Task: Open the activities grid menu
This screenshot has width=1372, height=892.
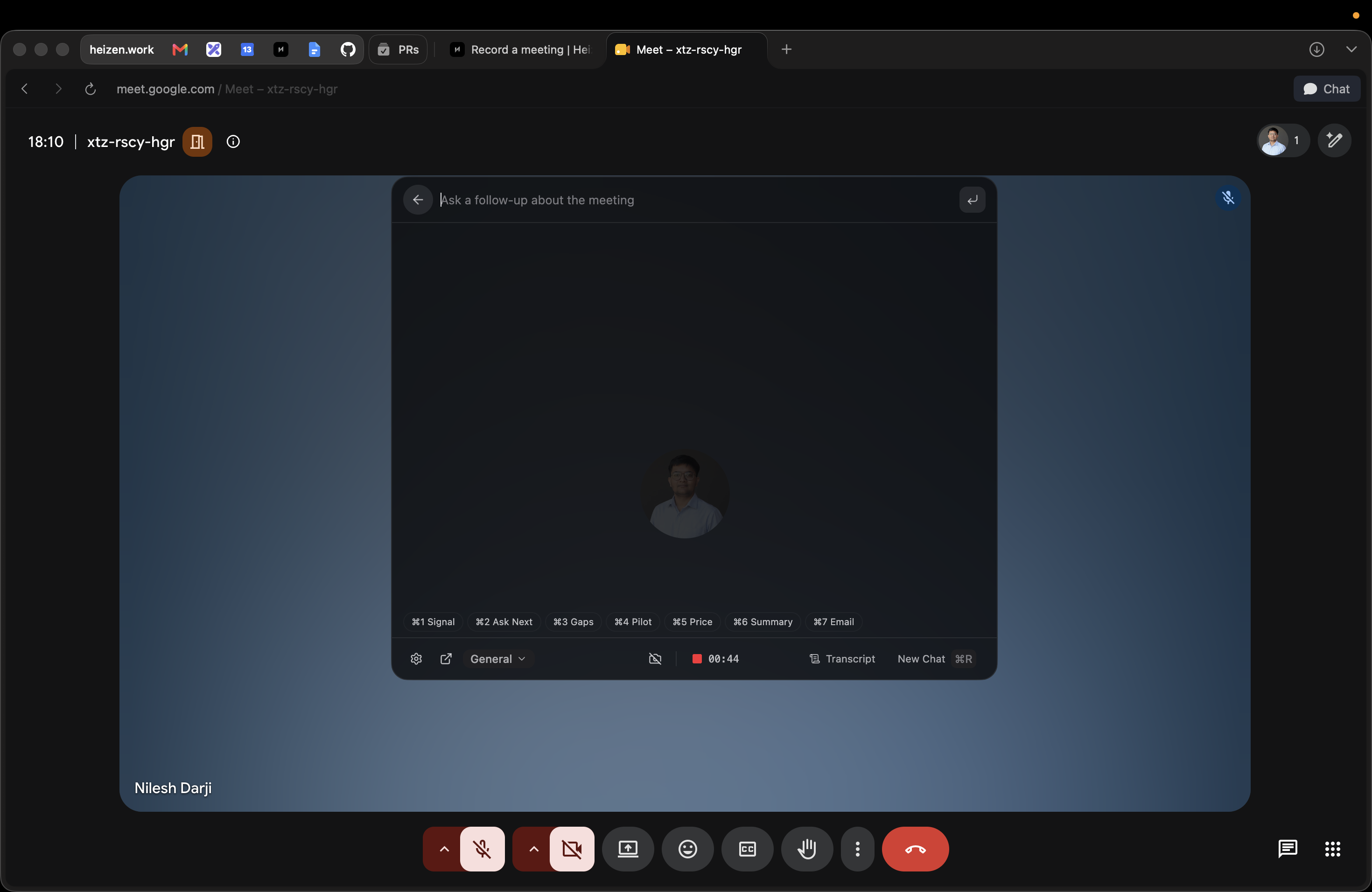Action: tap(1332, 849)
